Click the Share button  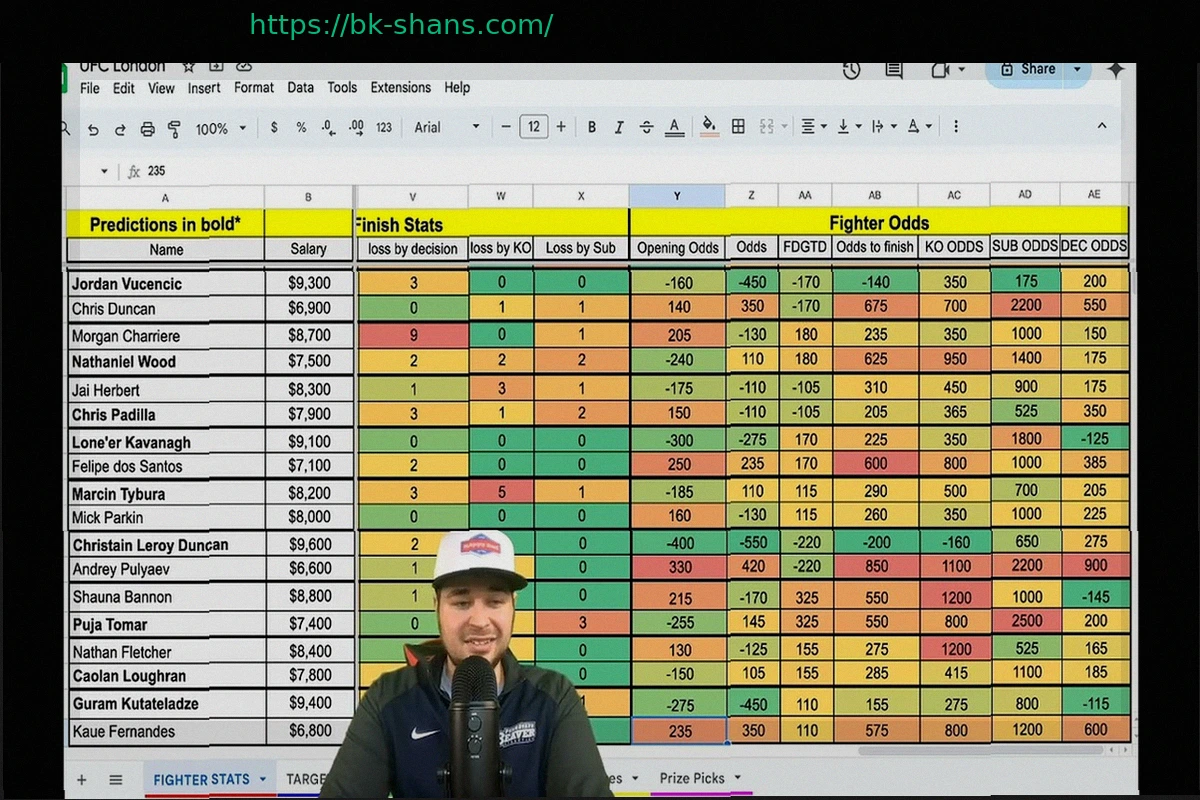1028,69
